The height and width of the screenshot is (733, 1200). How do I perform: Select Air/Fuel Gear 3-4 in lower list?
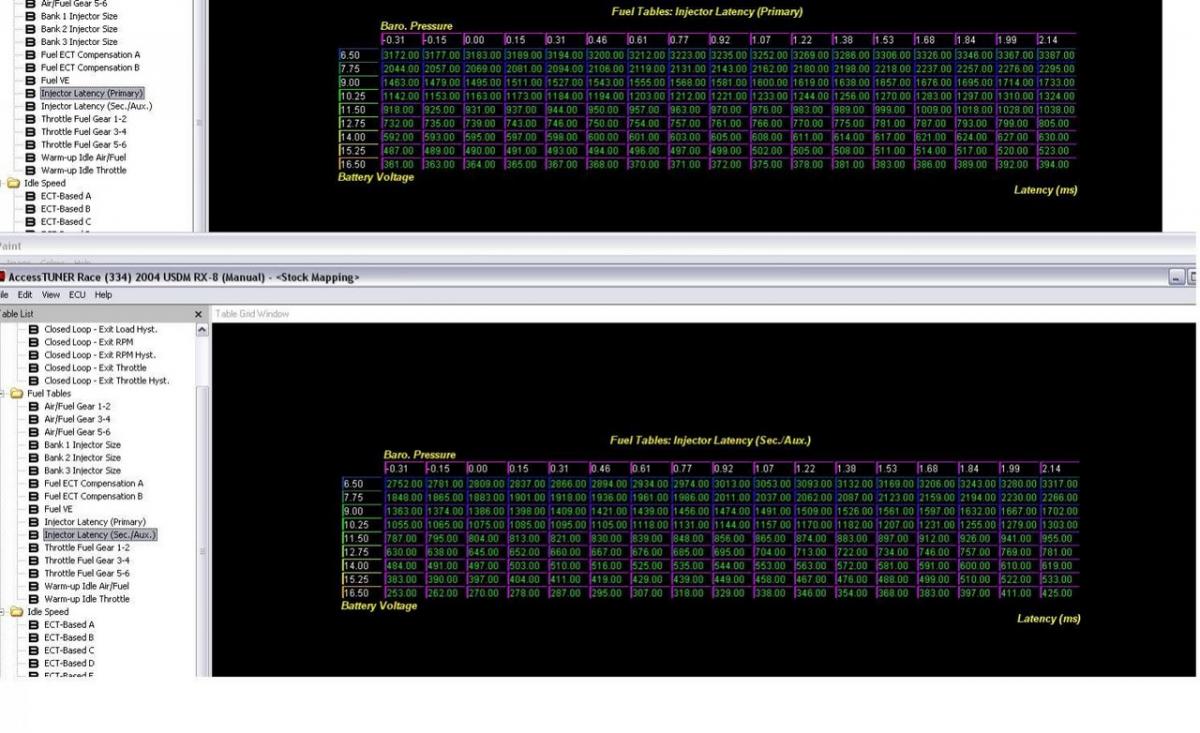pos(77,420)
